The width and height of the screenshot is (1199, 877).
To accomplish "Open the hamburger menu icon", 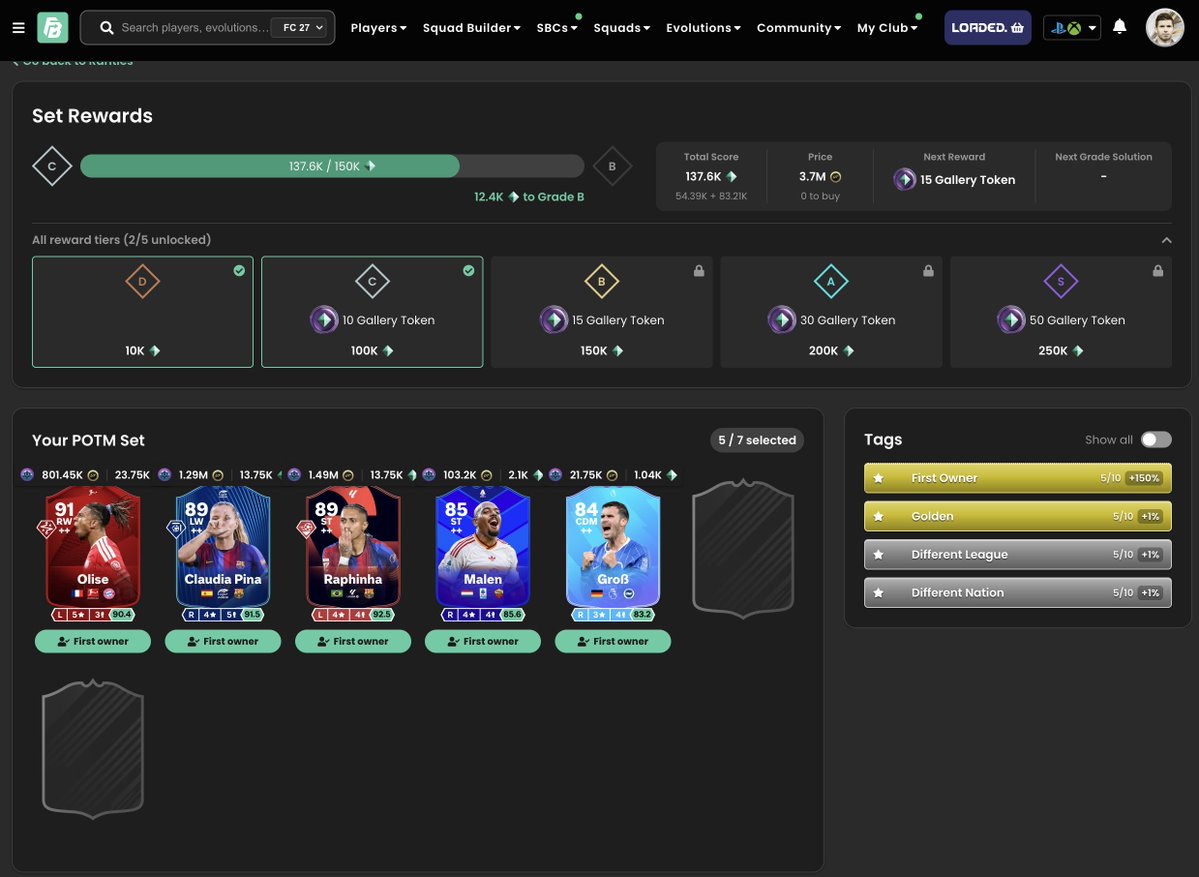I will (x=18, y=28).
